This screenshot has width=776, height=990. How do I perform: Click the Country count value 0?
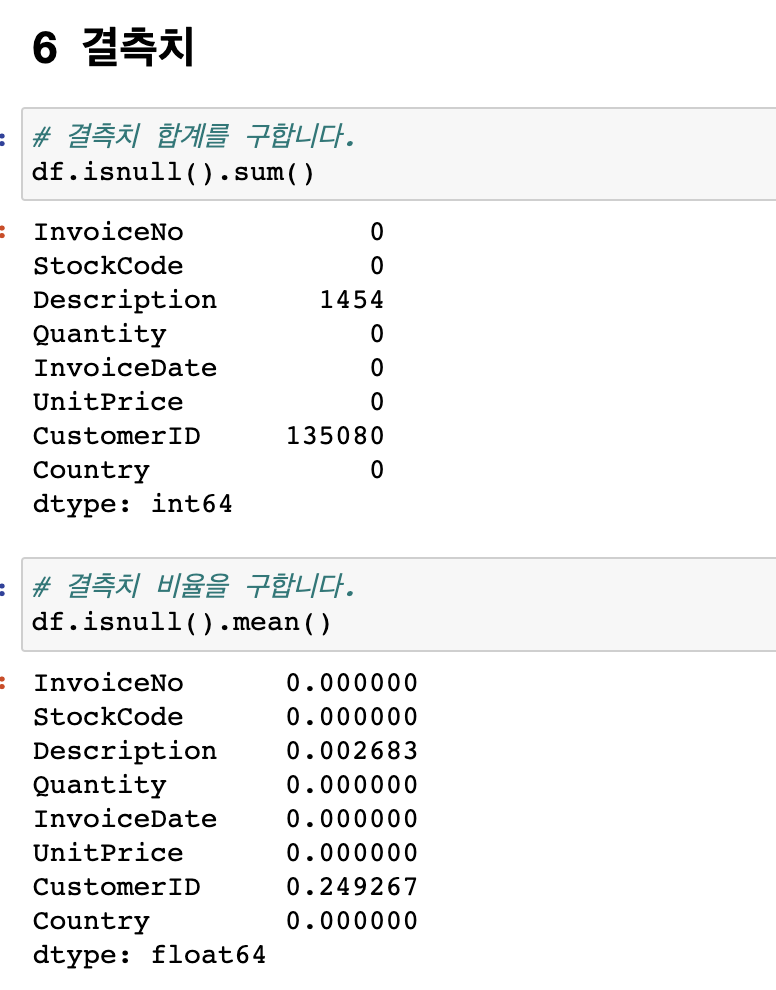pyautogui.click(x=377, y=470)
